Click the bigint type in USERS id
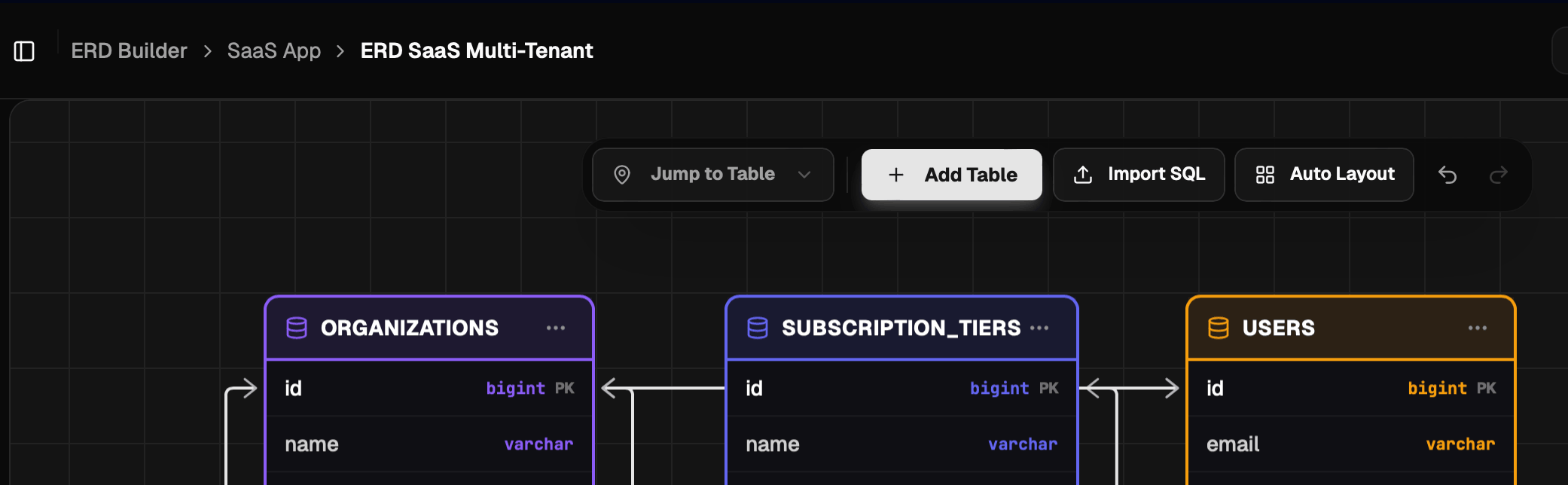Image resolution: width=1568 pixels, height=485 pixels. point(1438,389)
